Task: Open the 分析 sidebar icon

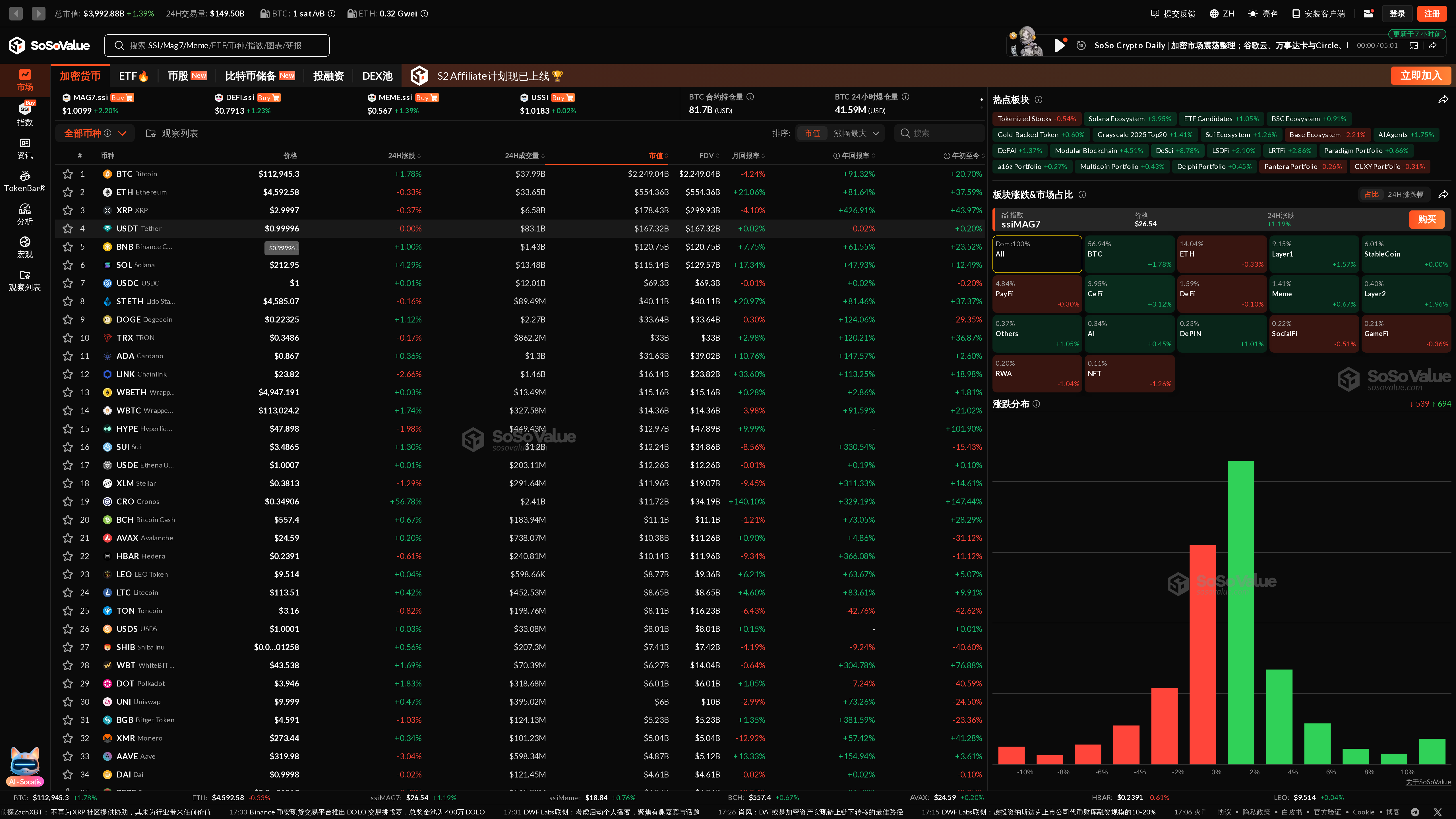Action: (25, 215)
